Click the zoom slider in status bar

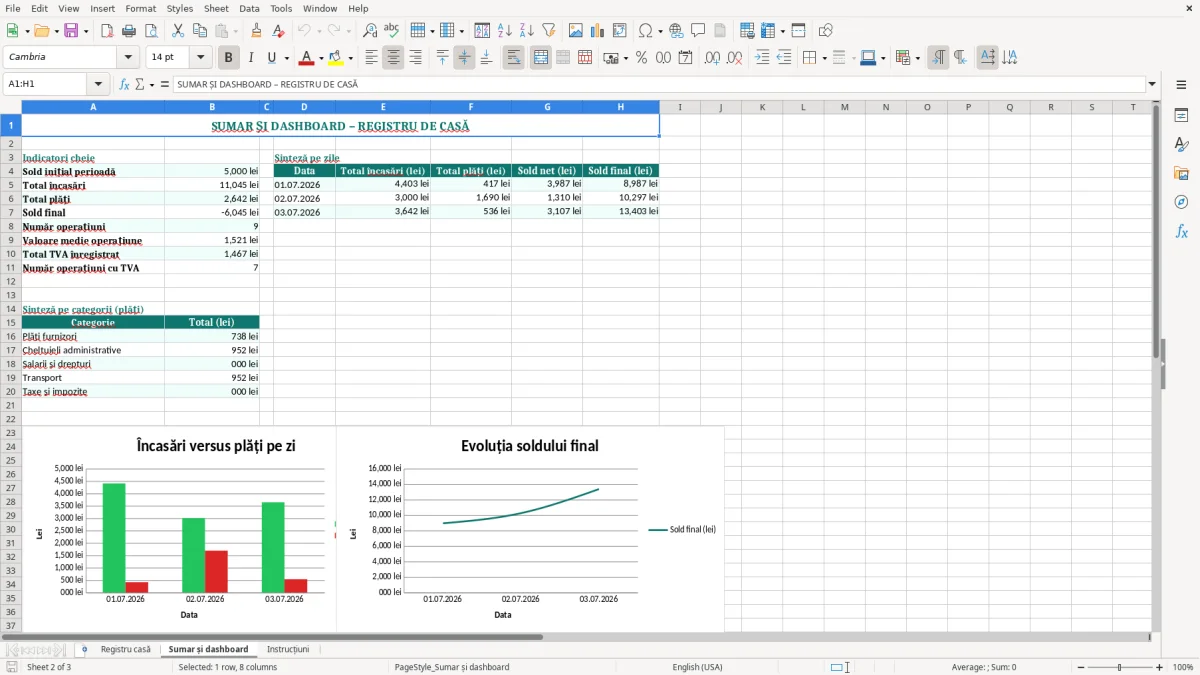tap(1119, 667)
